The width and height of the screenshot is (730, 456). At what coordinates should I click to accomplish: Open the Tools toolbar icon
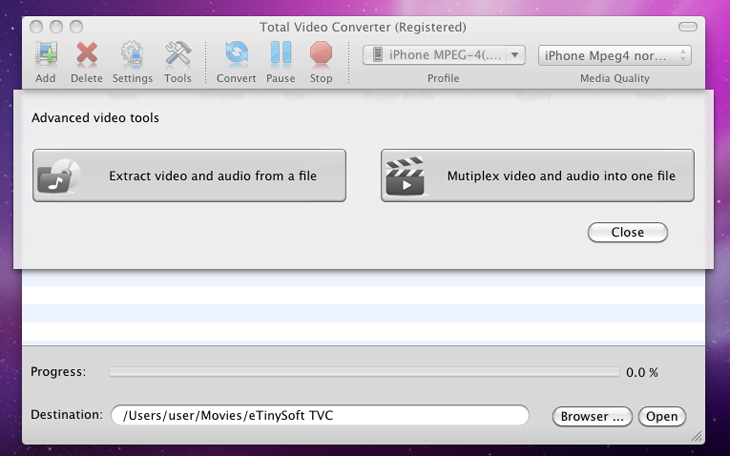click(178, 54)
